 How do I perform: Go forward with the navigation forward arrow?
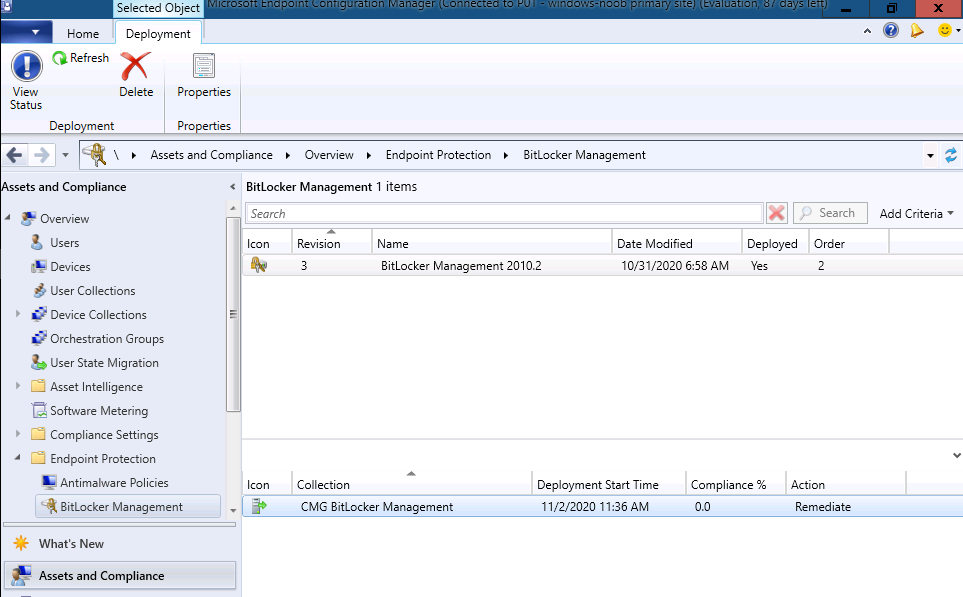coord(41,155)
